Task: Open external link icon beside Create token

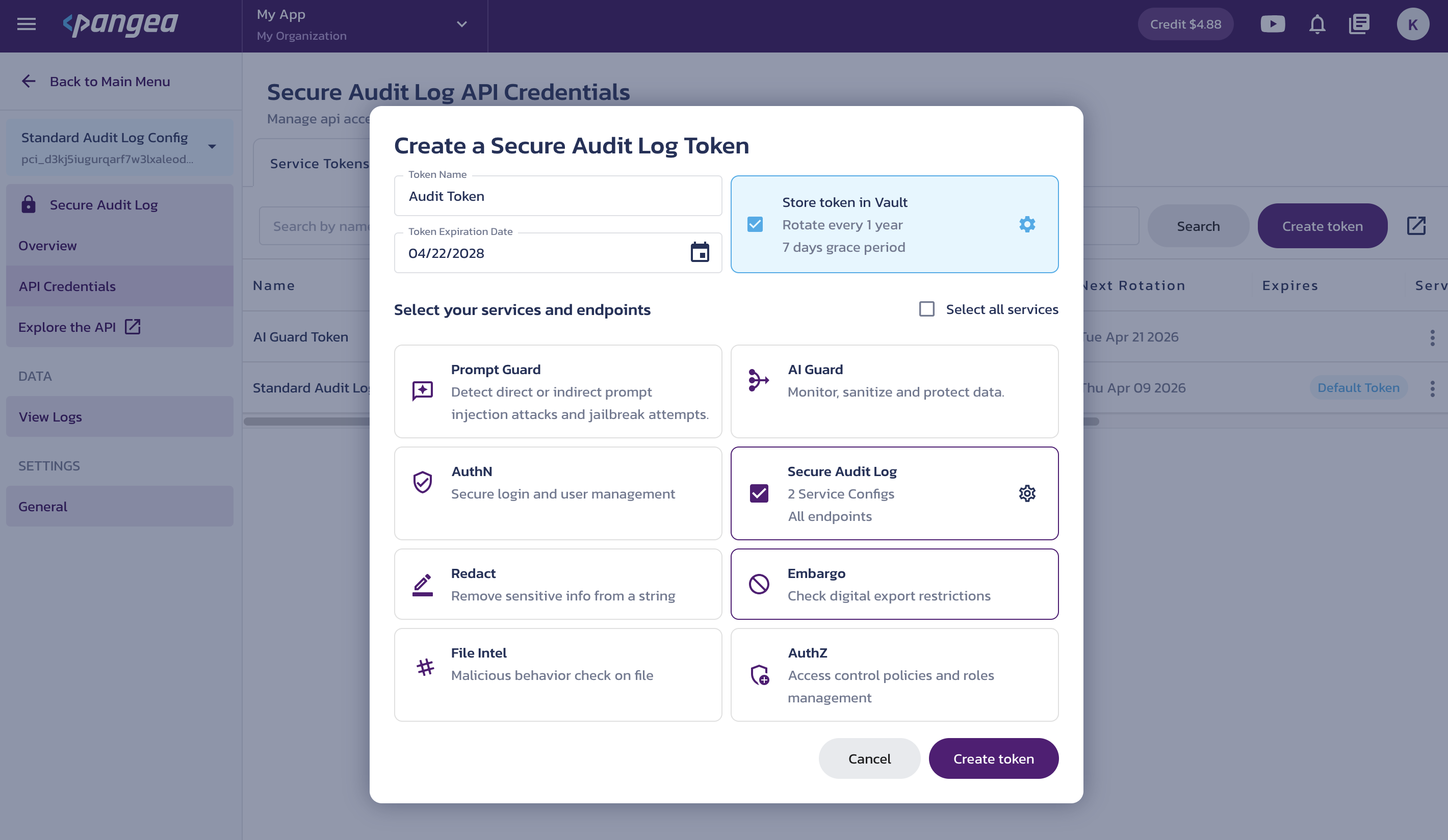Action: click(x=1416, y=226)
